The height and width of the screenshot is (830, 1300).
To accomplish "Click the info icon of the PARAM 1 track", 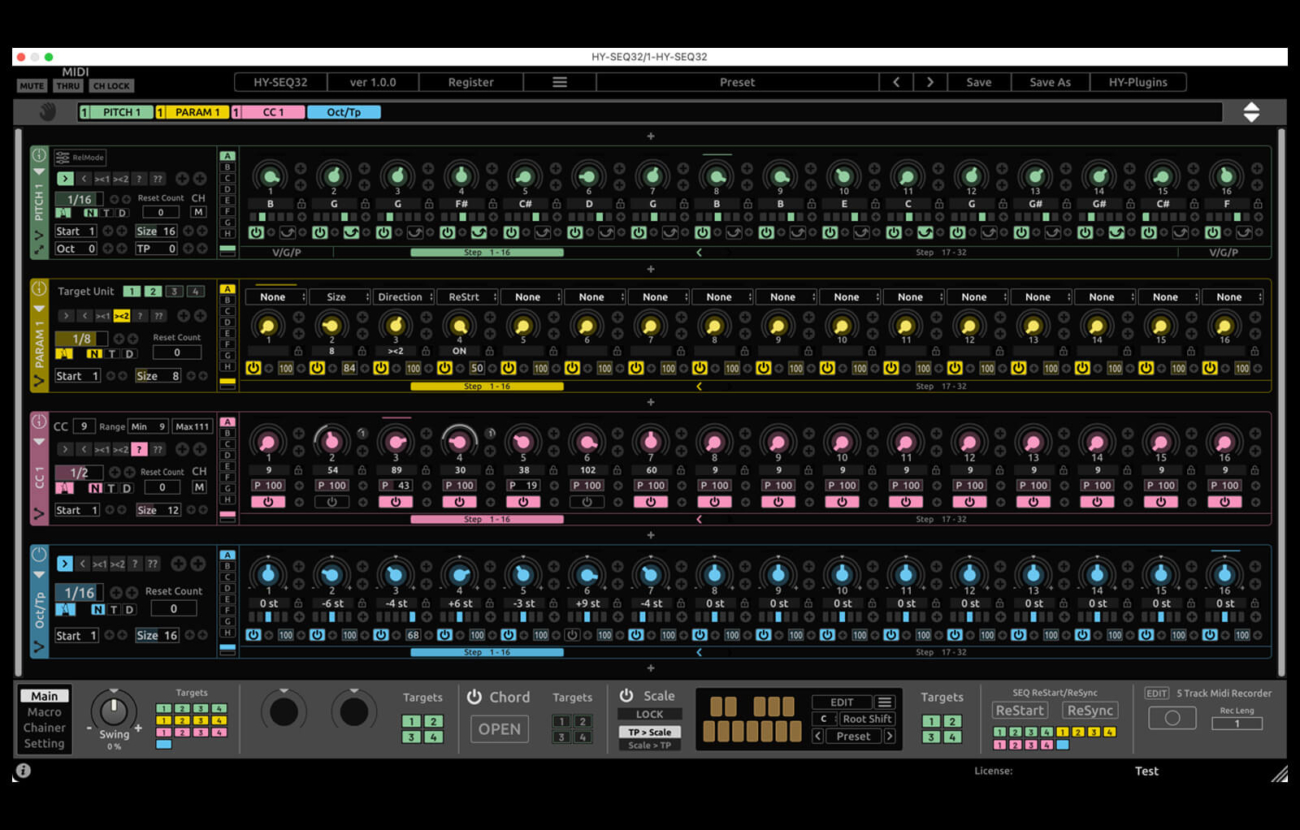I will (x=39, y=290).
